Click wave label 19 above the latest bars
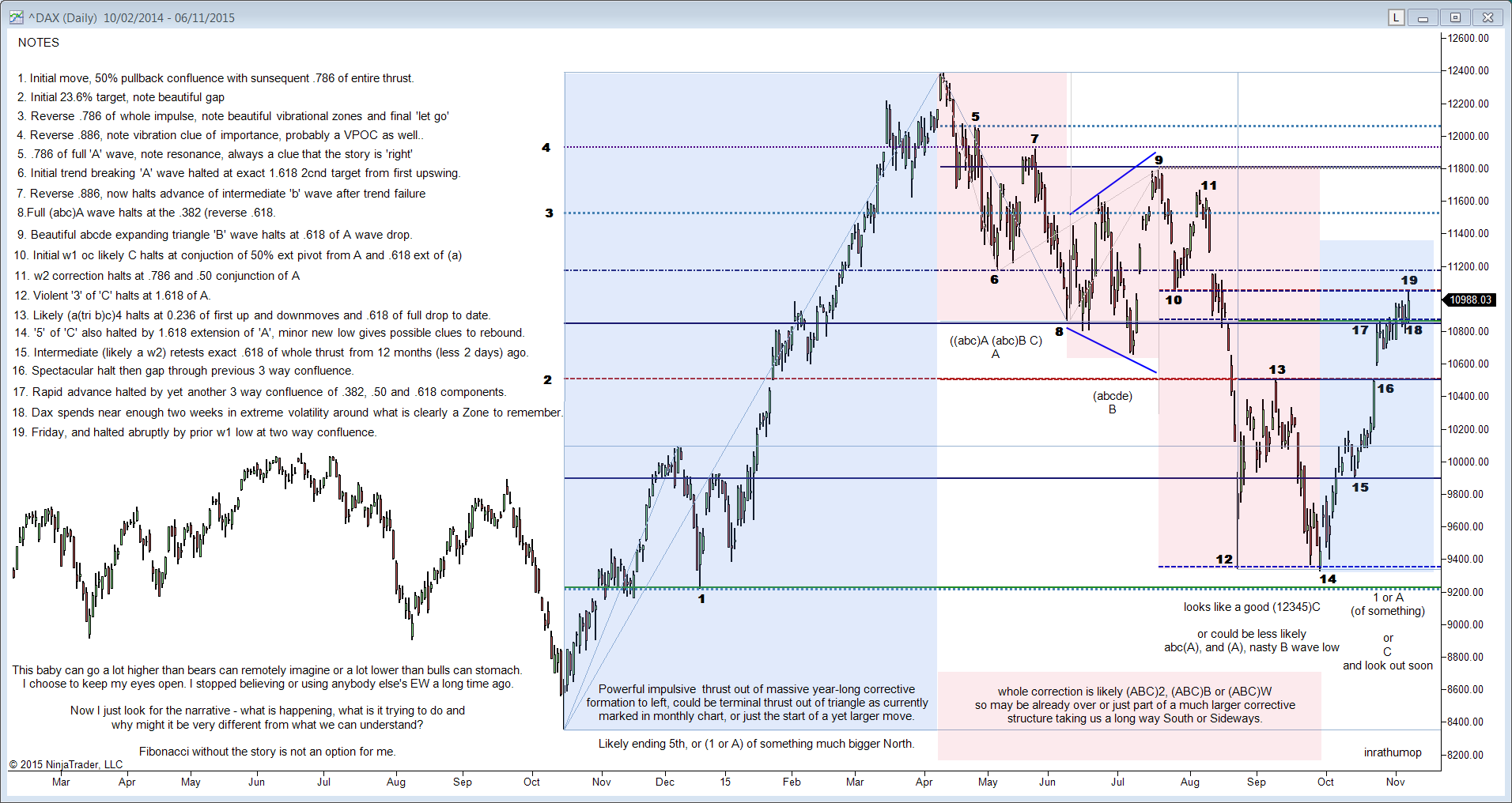Viewport: 1512px width, 803px height. (1409, 281)
